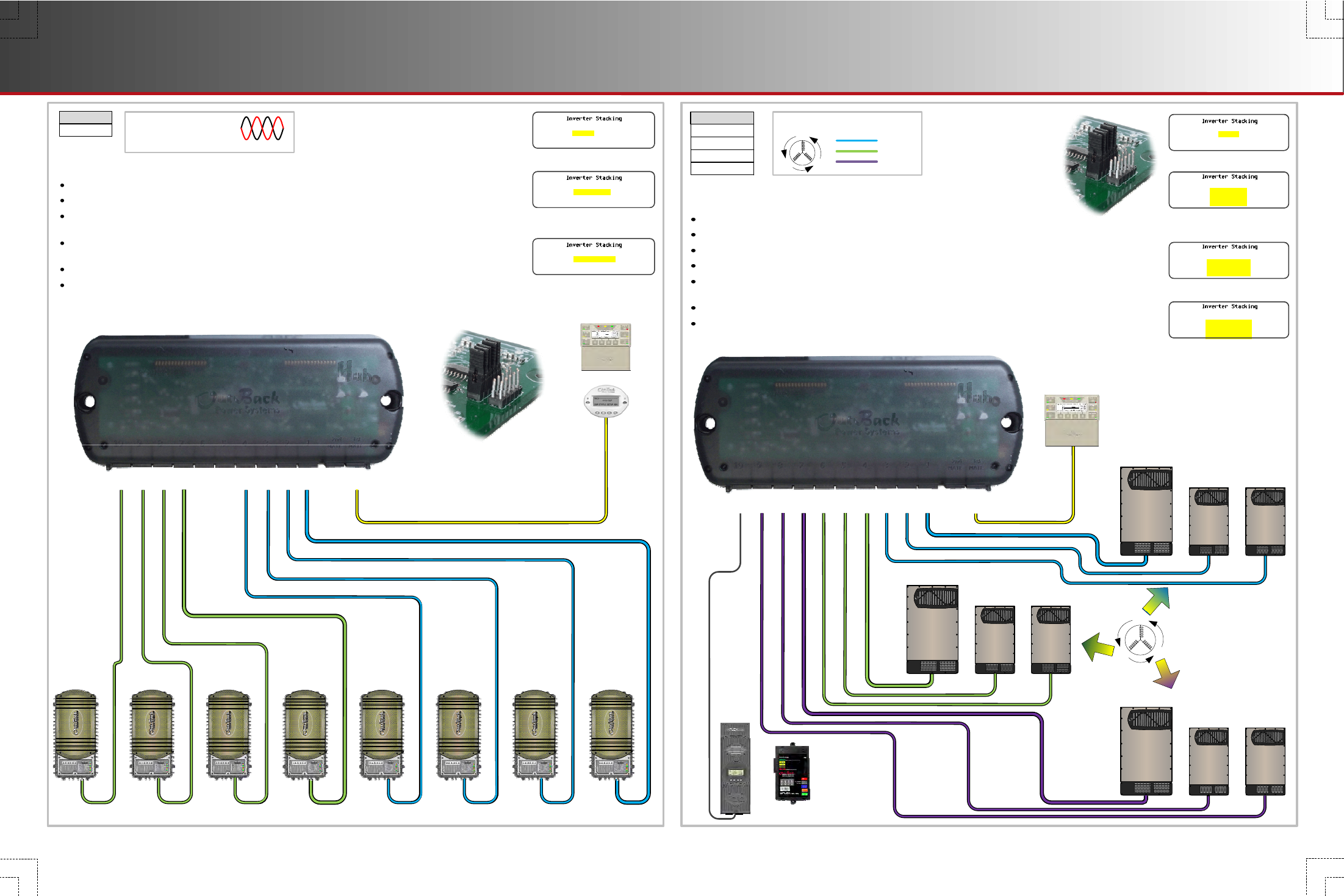Click the yellow-to-blue arrow pointing up-right
This screenshot has height=896, width=1344.
1157,600
